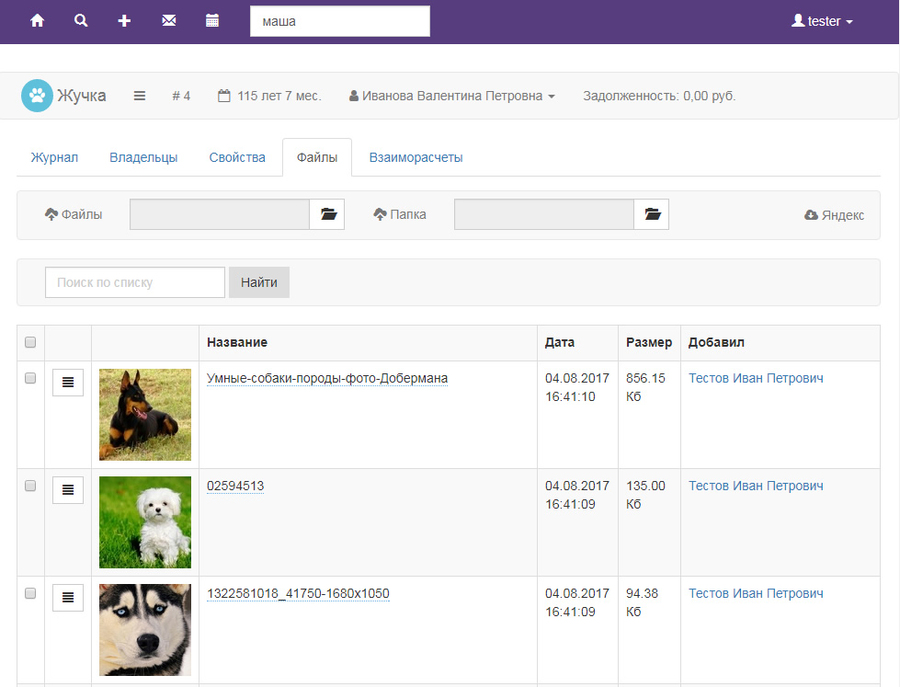900x687 pixels.
Task: Open row menu for 1322581018_41750 file
Action: pyautogui.click(x=68, y=597)
